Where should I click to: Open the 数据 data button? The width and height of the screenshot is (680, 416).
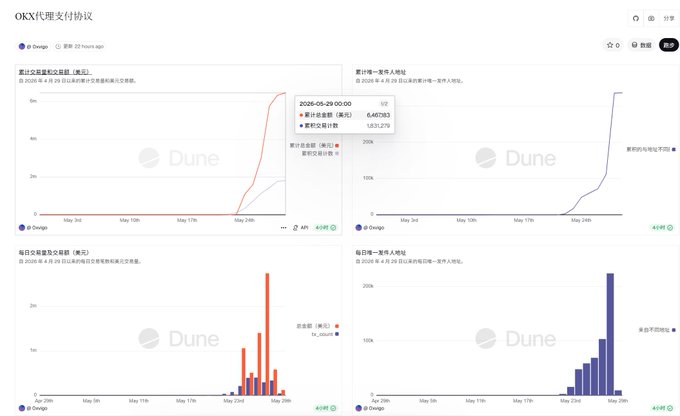pos(641,45)
